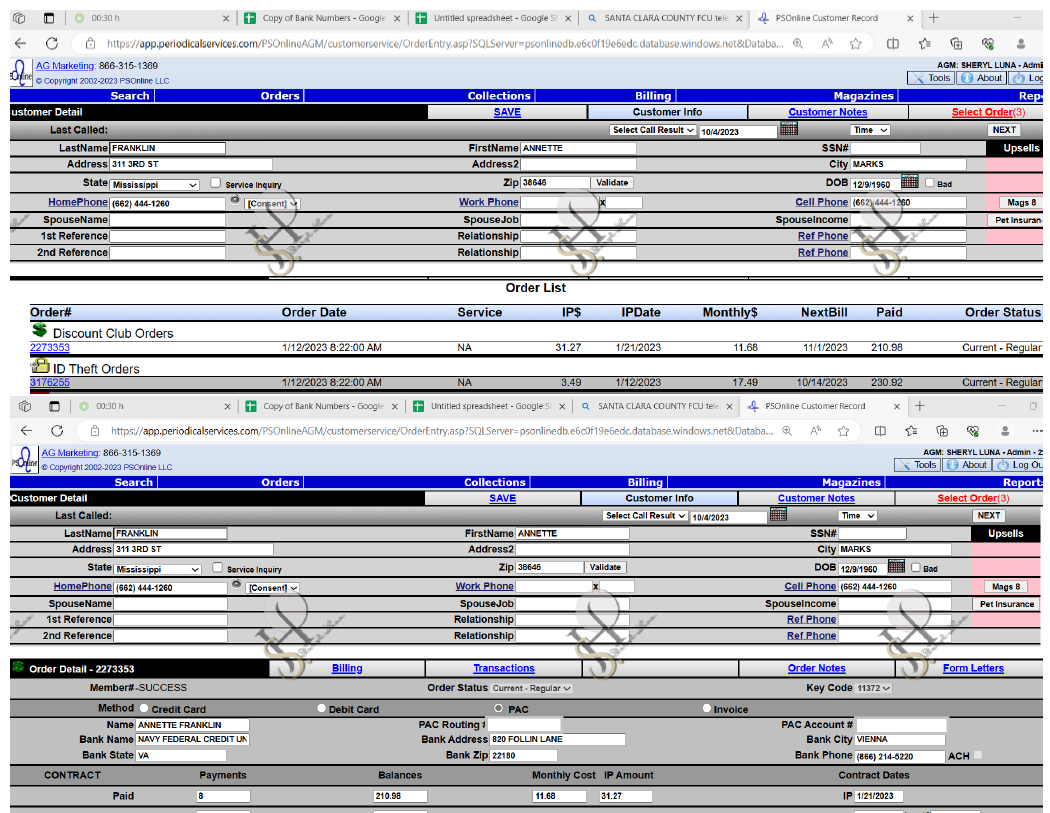Open the lower browser settings and more menu
Image resolution: width=1050 pixels, height=813 pixels.
coord(1037,431)
